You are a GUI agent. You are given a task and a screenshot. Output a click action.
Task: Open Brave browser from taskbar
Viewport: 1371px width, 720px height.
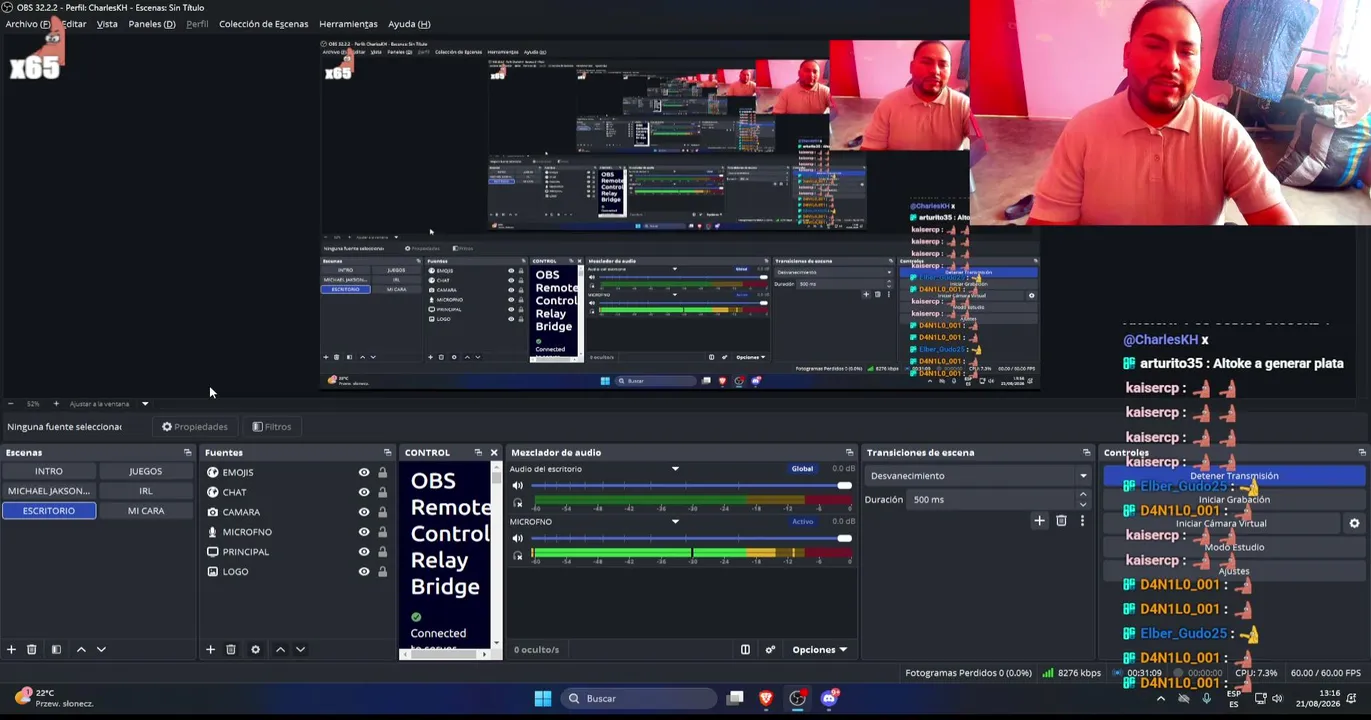click(x=766, y=698)
